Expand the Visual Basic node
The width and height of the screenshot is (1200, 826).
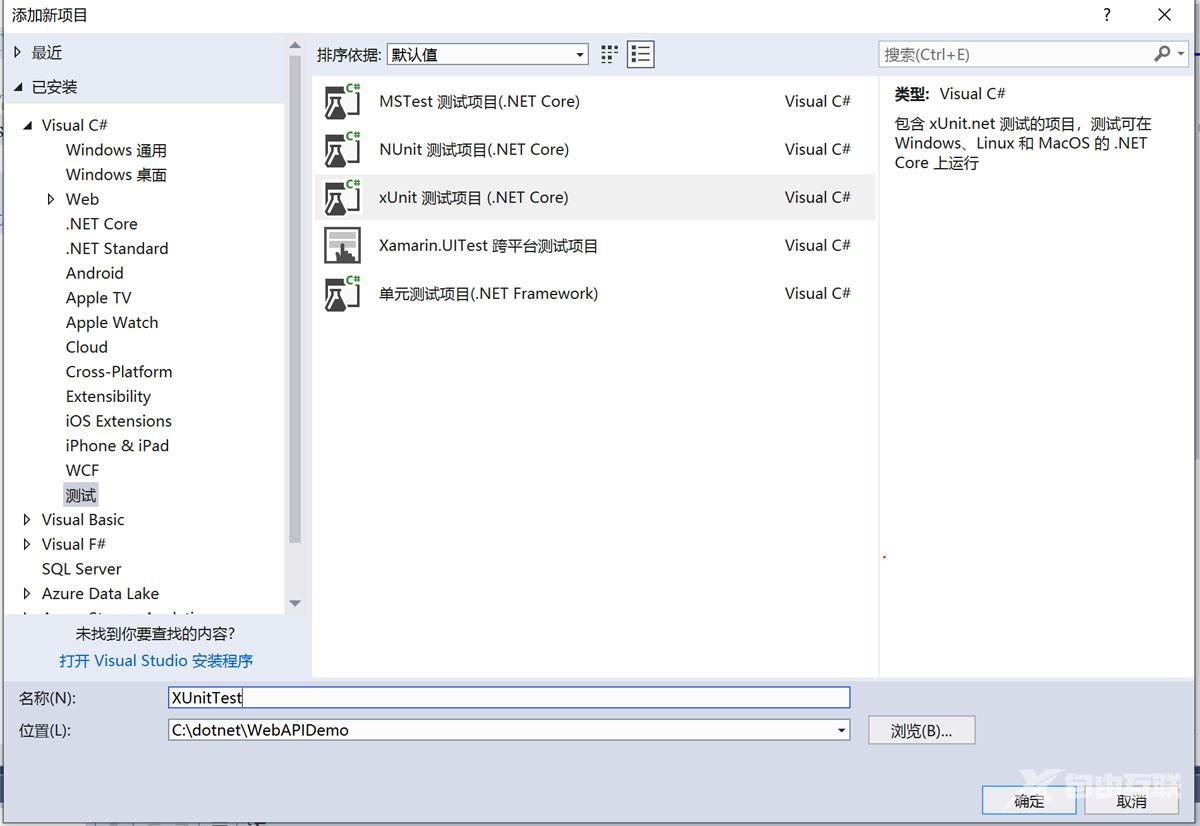(x=27, y=520)
